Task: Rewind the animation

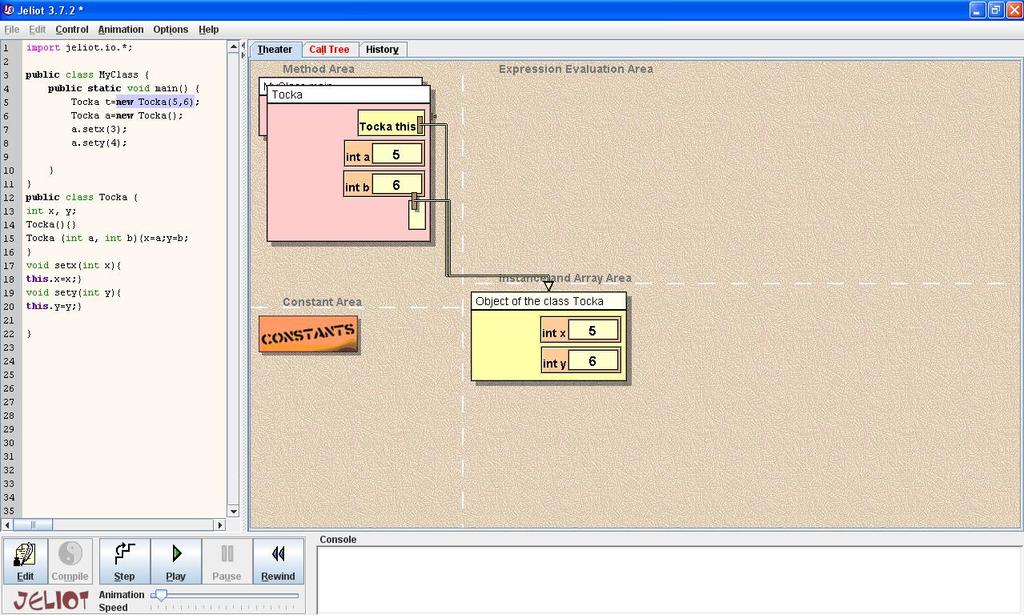Action: click(278, 561)
